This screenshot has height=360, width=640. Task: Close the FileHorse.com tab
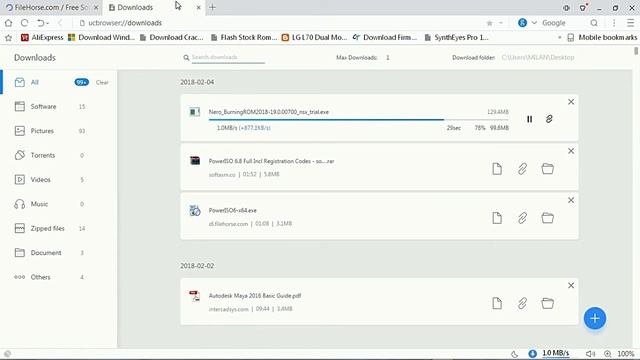[96, 7]
